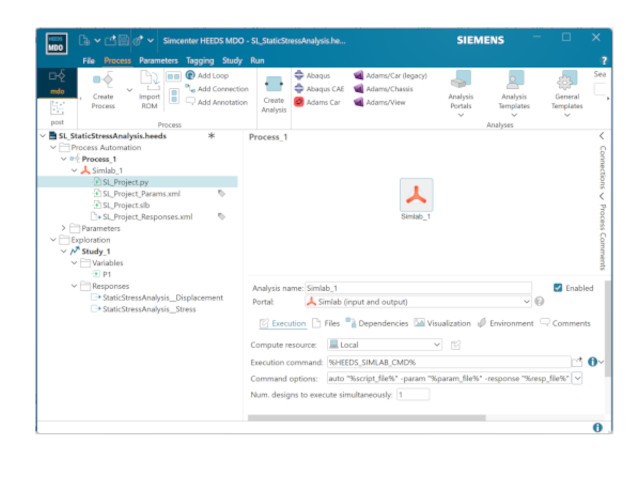The image size is (640, 480).
Task: Switch to the Files tab
Action: pyautogui.click(x=326, y=323)
